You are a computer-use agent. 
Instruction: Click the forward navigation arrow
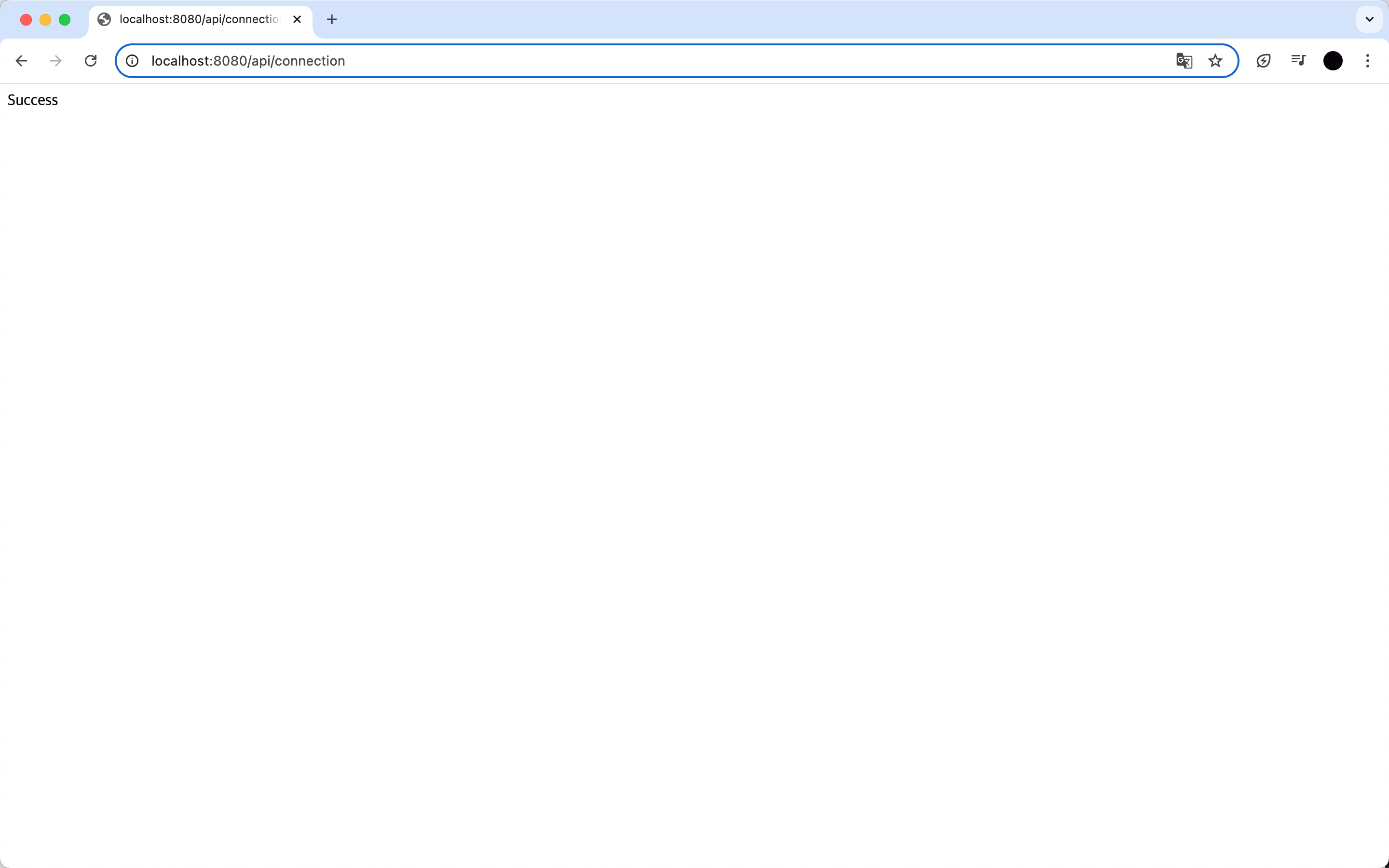point(55,61)
